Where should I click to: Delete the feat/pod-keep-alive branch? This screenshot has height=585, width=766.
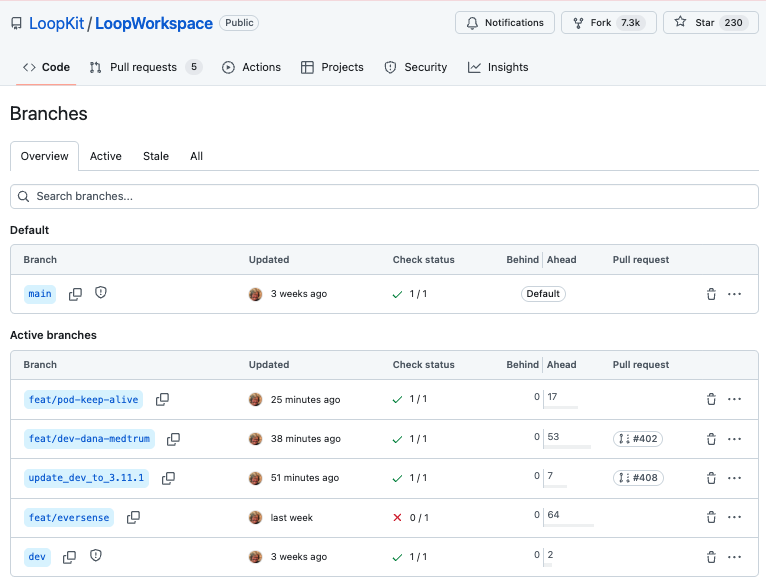[711, 399]
